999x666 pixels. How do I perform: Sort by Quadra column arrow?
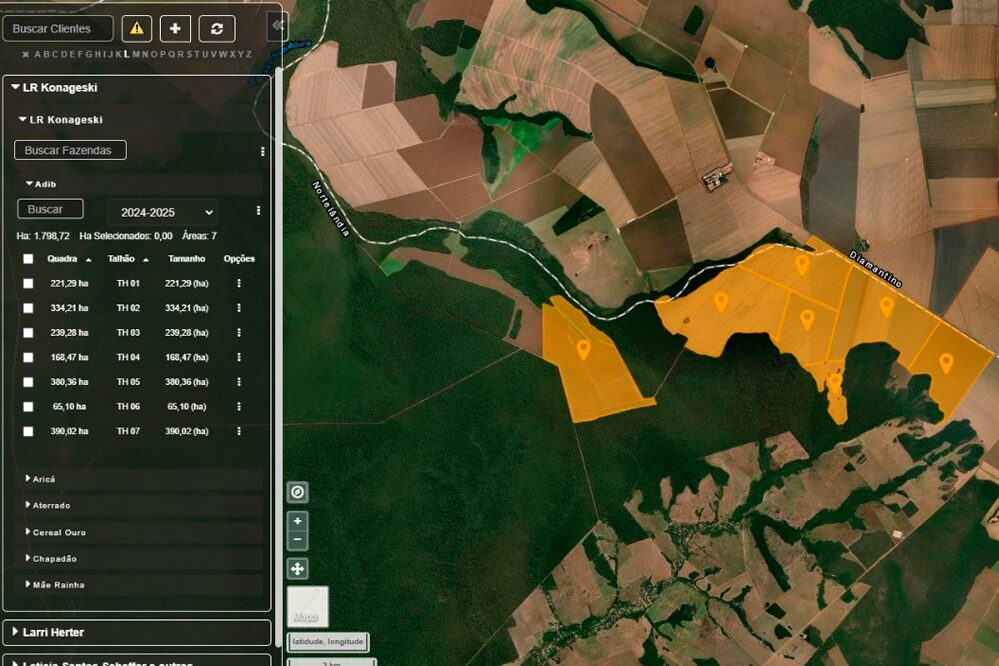(89, 260)
